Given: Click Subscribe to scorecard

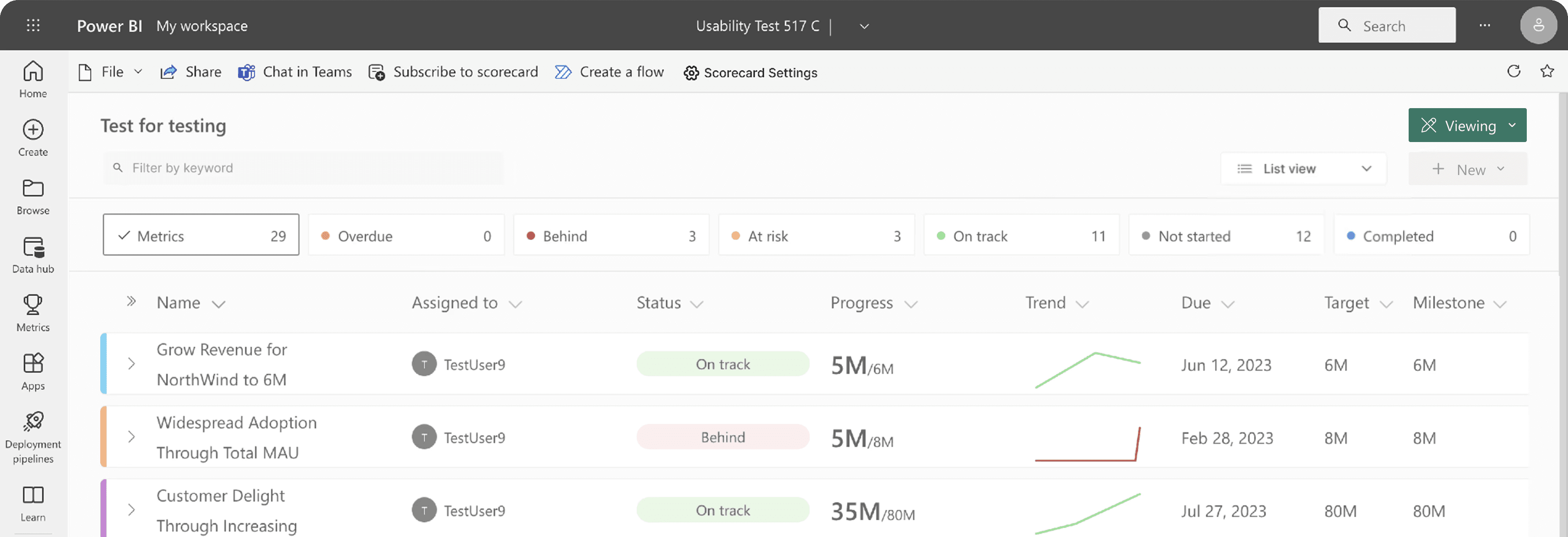Looking at the screenshot, I should [453, 72].
